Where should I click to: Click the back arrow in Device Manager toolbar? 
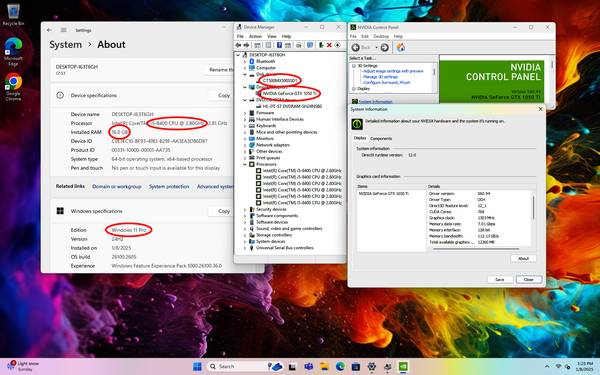[x=238, y=45]
